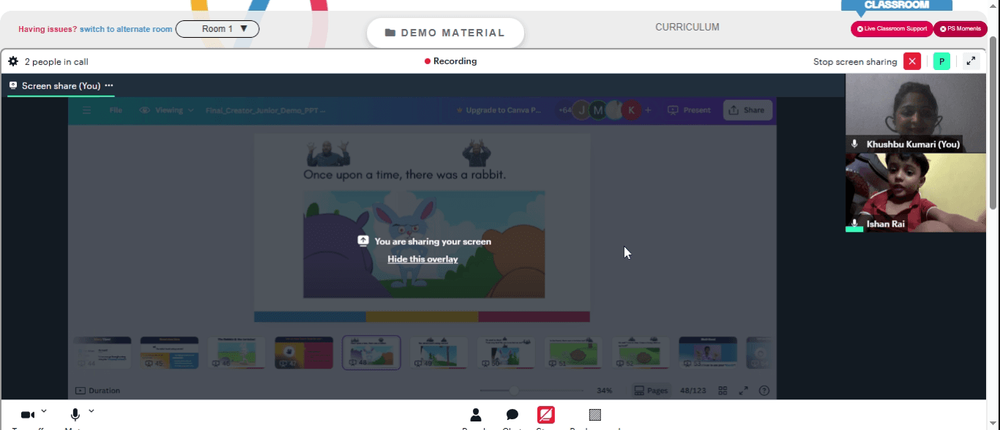Click the red Stop sharing icon in toolbar
Screen dimensions: 1000x430
(x=546, y=415)
